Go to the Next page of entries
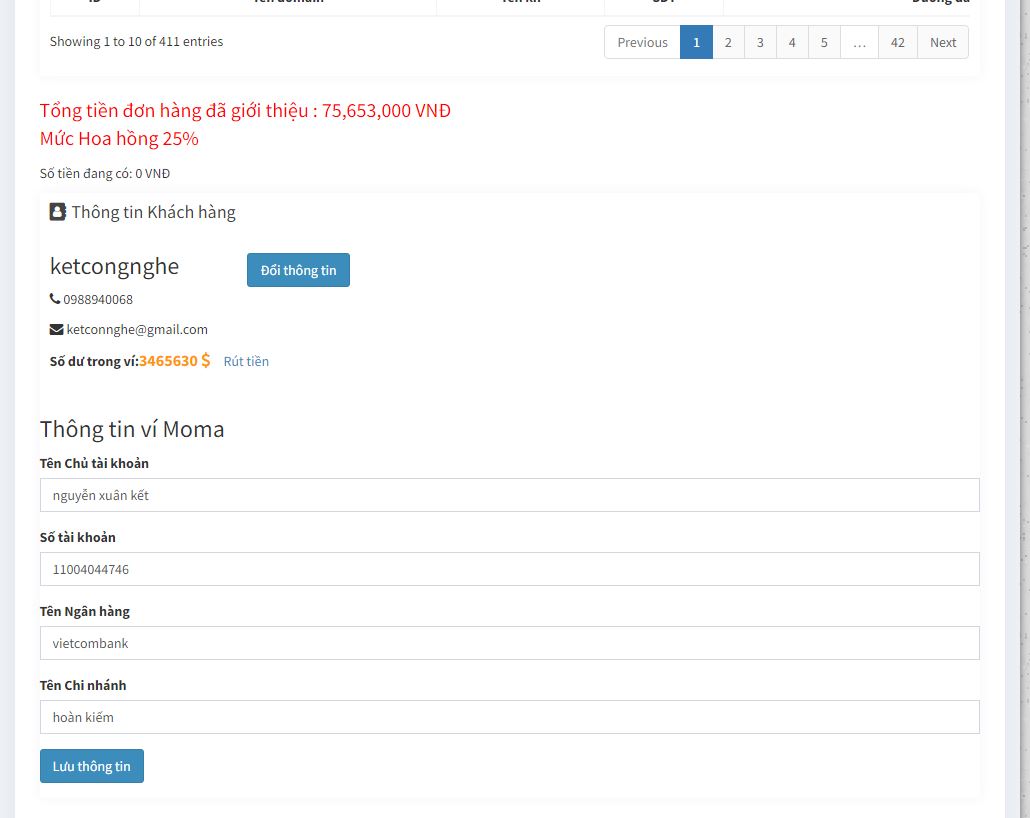Image resolution: width=1030 pixels, height=818 pixels. click(x=942, y=42)
